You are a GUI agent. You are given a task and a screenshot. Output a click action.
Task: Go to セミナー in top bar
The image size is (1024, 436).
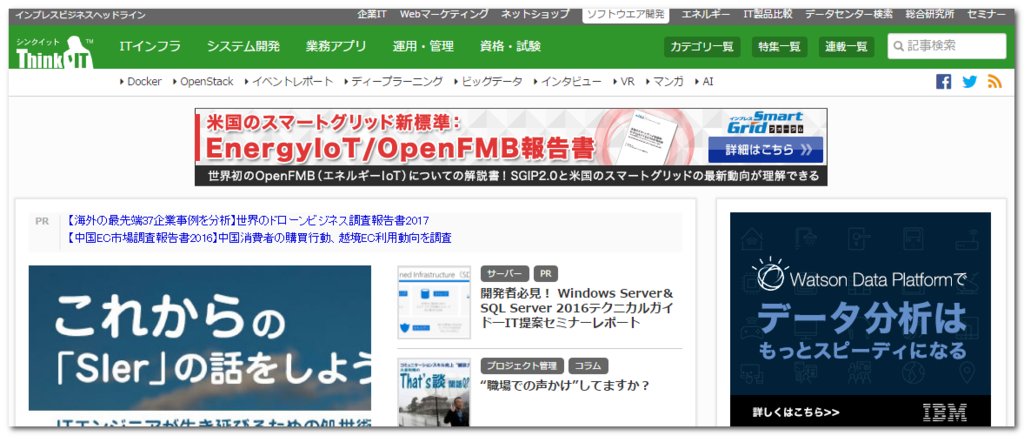tap(986, 14)
